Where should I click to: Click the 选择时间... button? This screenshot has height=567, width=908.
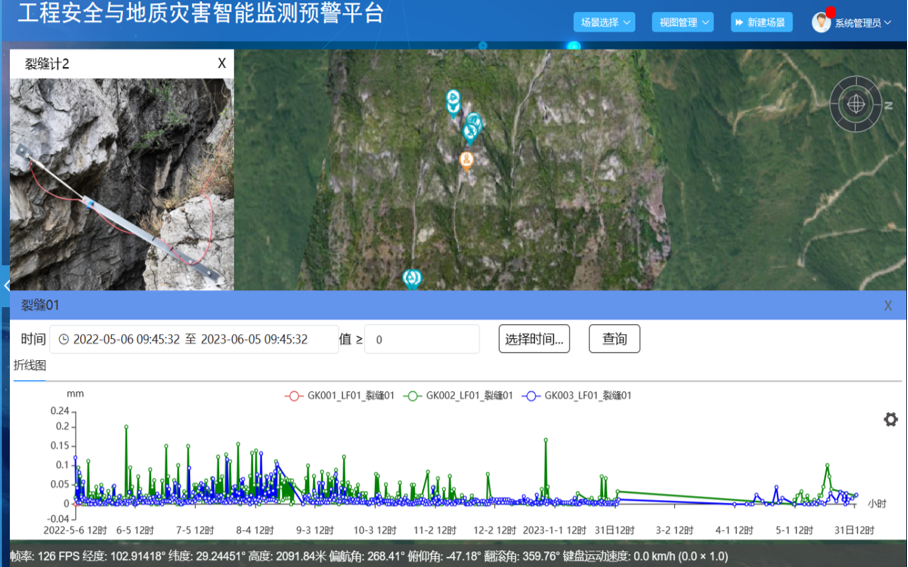[x=534, y=339]
